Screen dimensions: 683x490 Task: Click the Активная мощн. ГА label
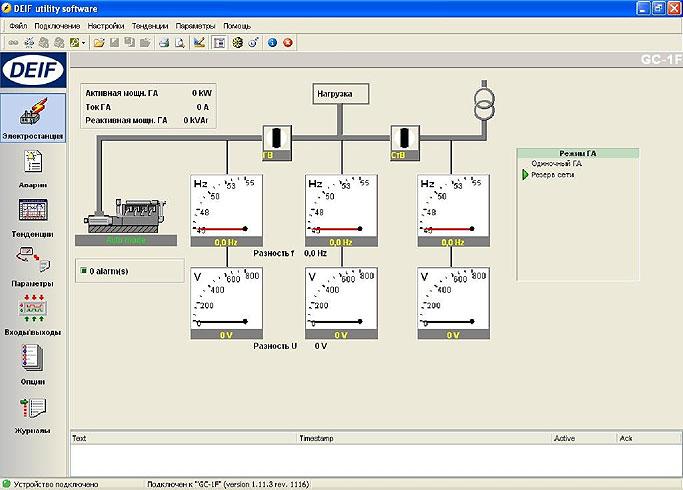(122, 93)
